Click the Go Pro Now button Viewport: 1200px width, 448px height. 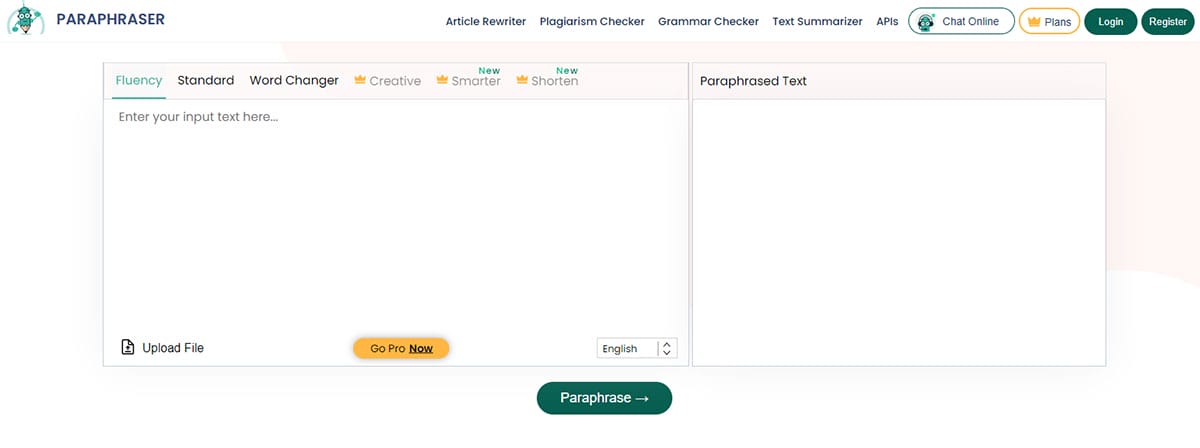[x=401, y=348]
